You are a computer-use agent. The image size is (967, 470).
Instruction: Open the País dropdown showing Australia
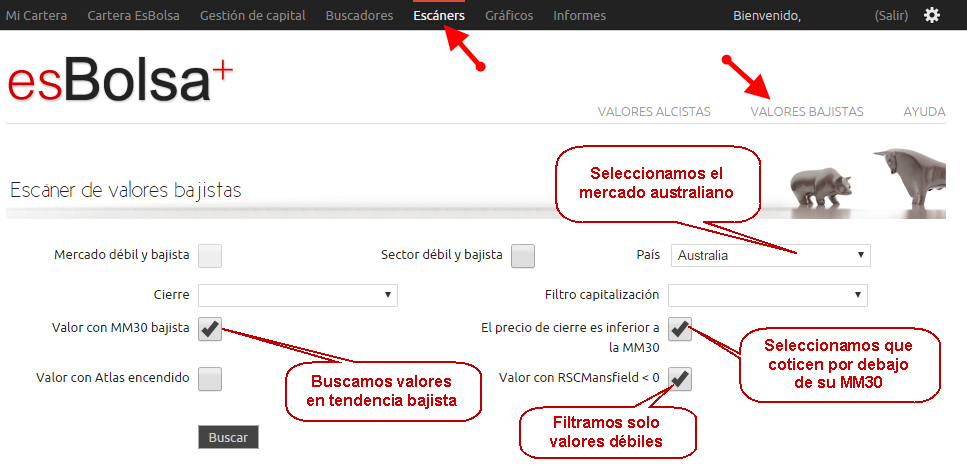pyautogui.click(x=770, y=255)
